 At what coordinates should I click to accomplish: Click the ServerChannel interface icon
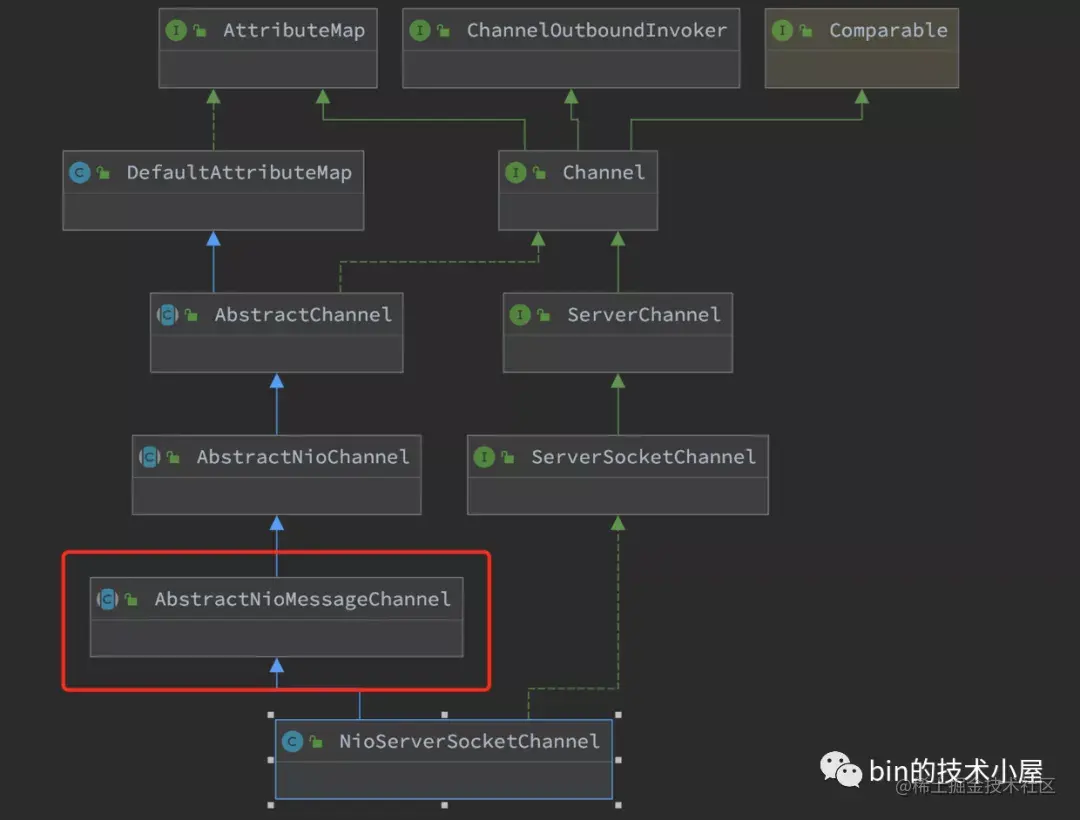click(519, 315)
